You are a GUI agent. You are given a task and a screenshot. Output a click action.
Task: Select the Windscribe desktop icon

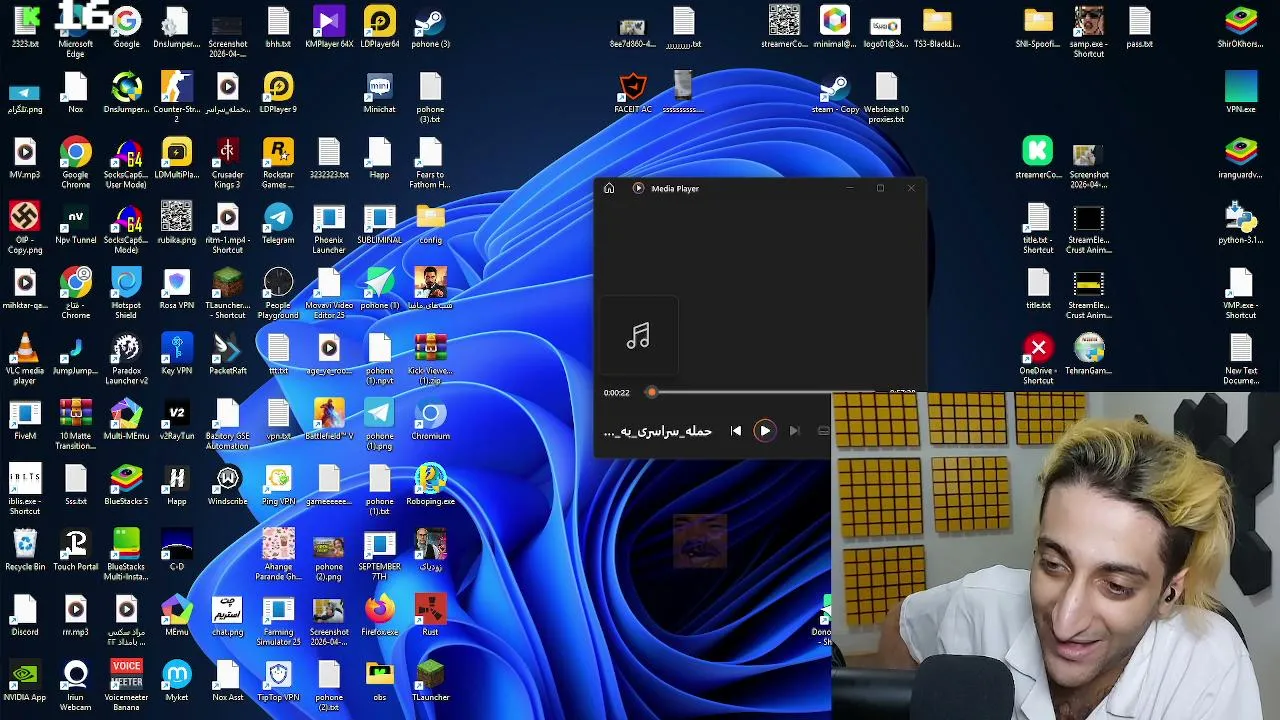click(x=227, y=485)
